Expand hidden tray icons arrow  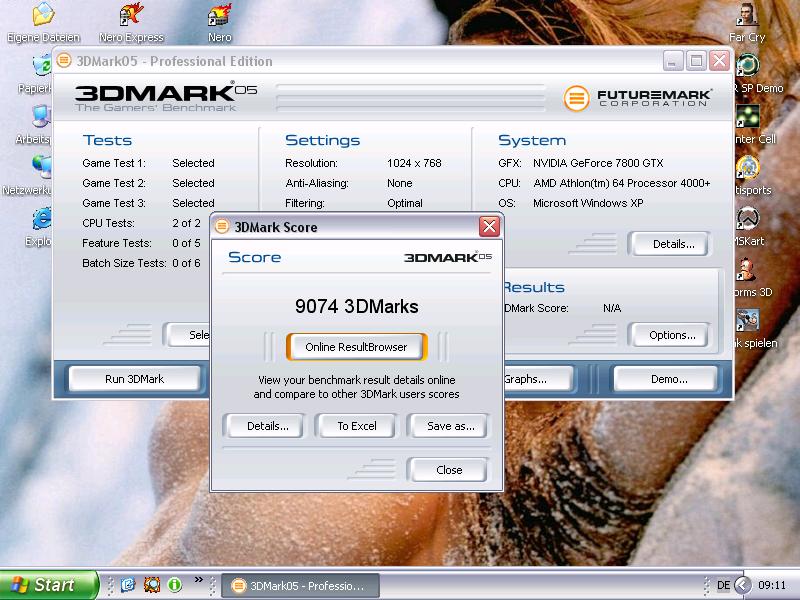point(743,585)
